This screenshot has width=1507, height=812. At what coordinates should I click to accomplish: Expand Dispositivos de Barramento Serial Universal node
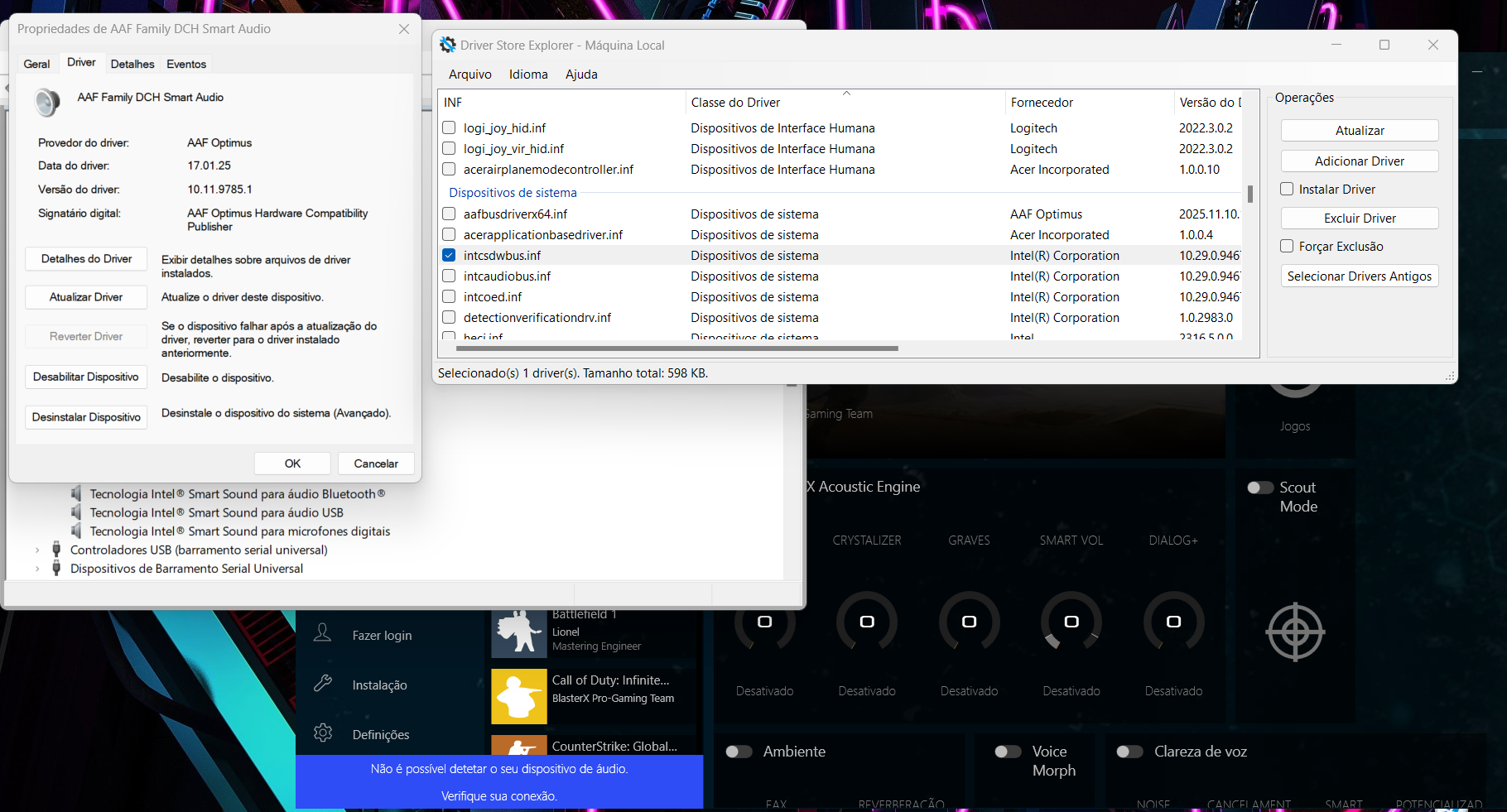pyautogui.click(x=37, y=569)
